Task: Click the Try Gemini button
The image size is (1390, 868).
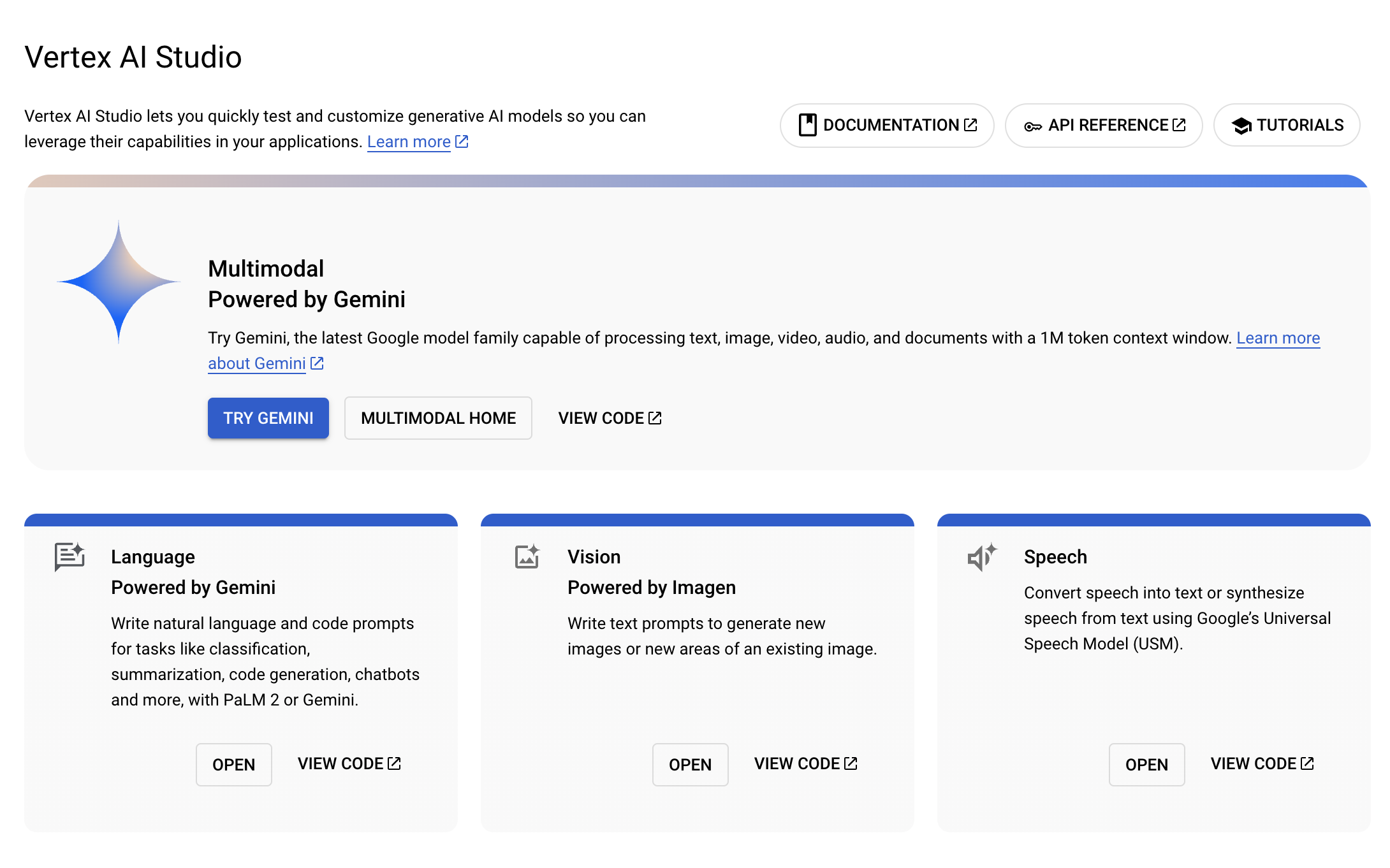Action: [x=268, y=418]
